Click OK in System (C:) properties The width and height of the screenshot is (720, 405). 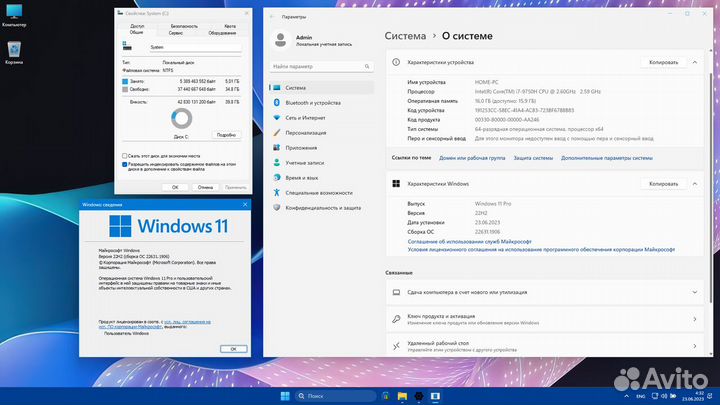175,187
